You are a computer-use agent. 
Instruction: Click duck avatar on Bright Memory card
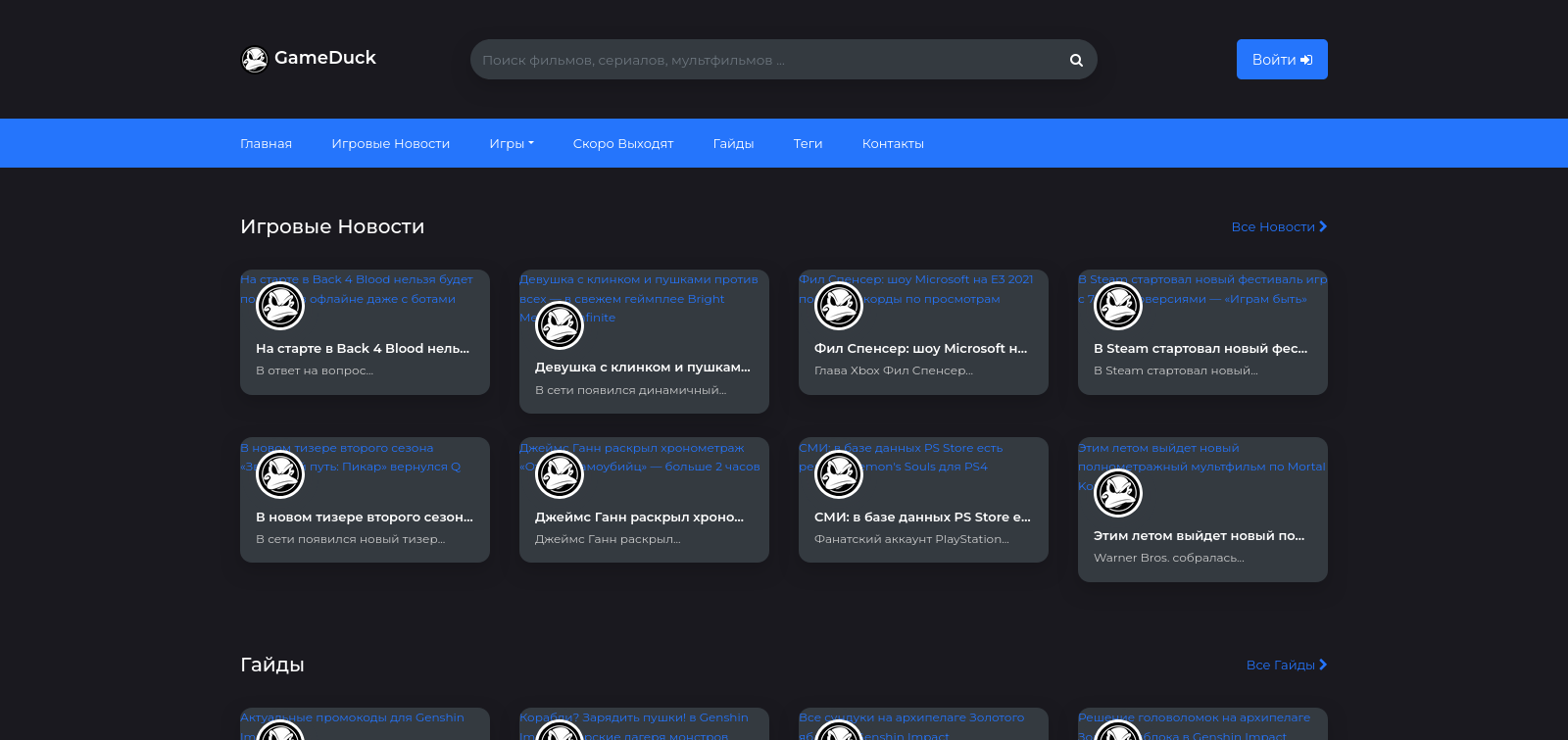pyautogui.click(x=560, y=325)
